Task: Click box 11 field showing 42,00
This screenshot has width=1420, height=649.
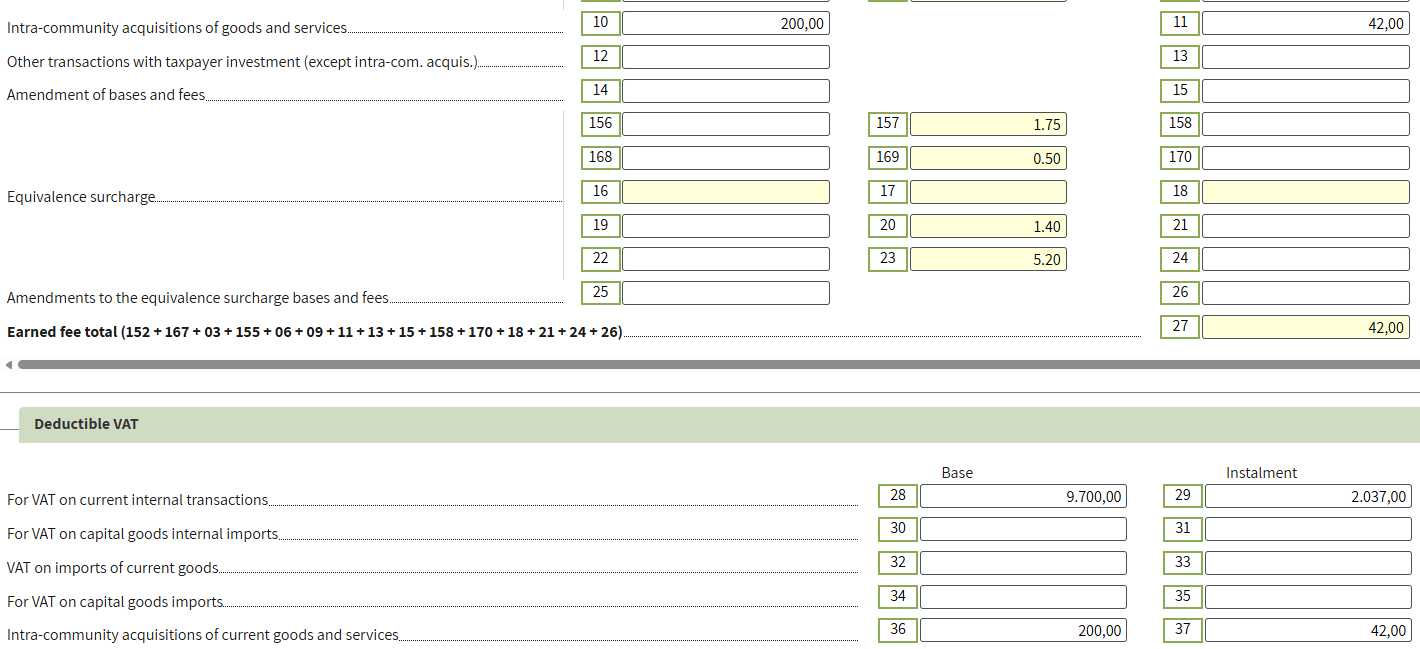Action: click(x=1305, y=23)
